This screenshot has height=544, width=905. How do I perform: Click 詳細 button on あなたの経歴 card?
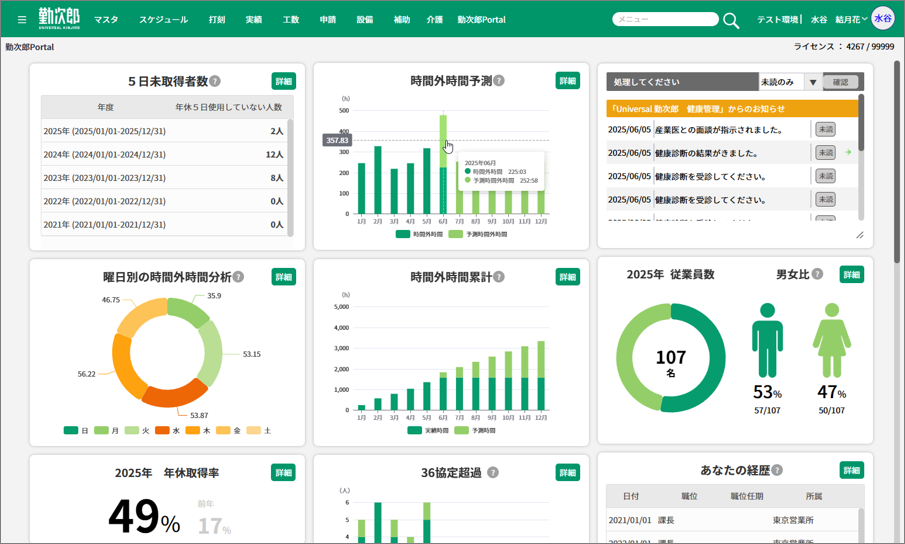tap(851, 470)
